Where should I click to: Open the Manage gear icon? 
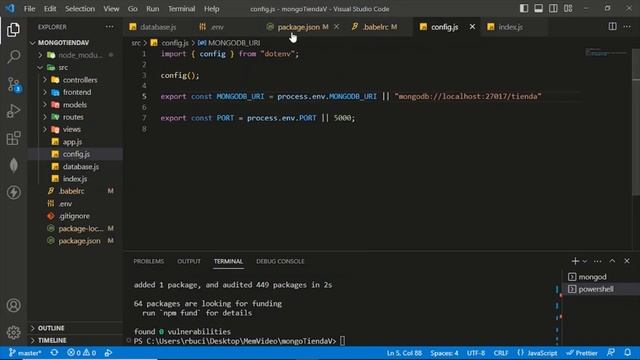point(13,333)
